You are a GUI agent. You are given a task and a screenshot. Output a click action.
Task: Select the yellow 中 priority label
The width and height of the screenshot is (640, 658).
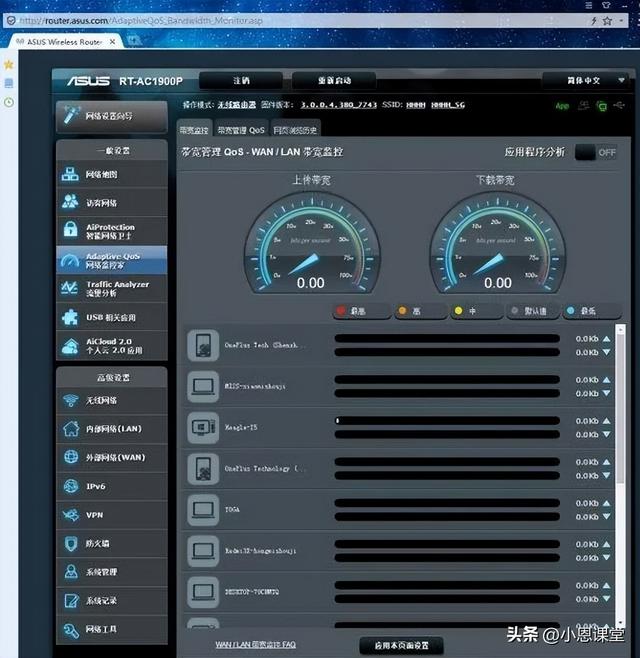[476, 311]
